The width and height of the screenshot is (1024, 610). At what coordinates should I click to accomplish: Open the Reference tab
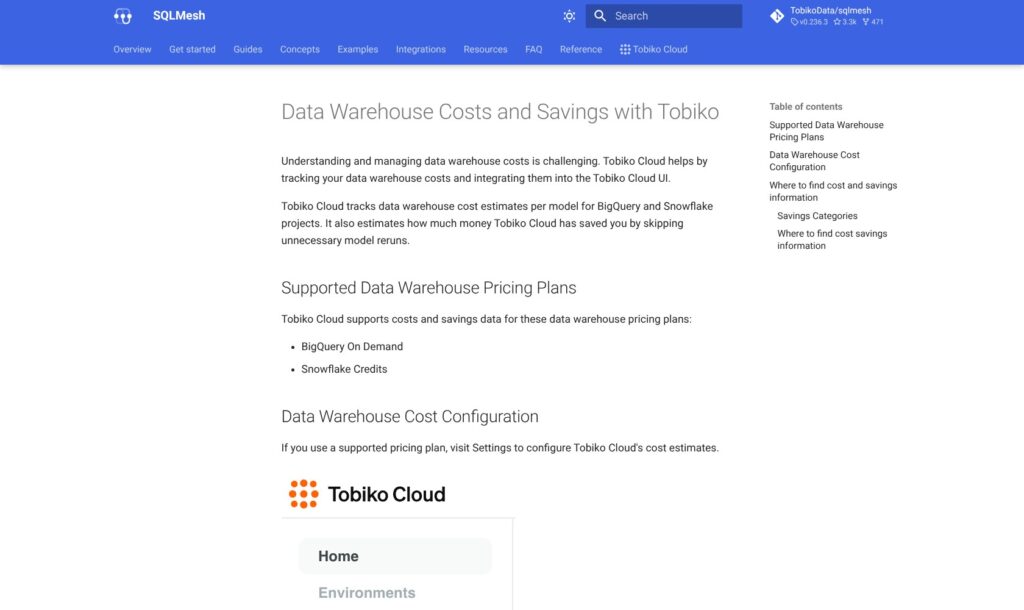click(581, 50)
